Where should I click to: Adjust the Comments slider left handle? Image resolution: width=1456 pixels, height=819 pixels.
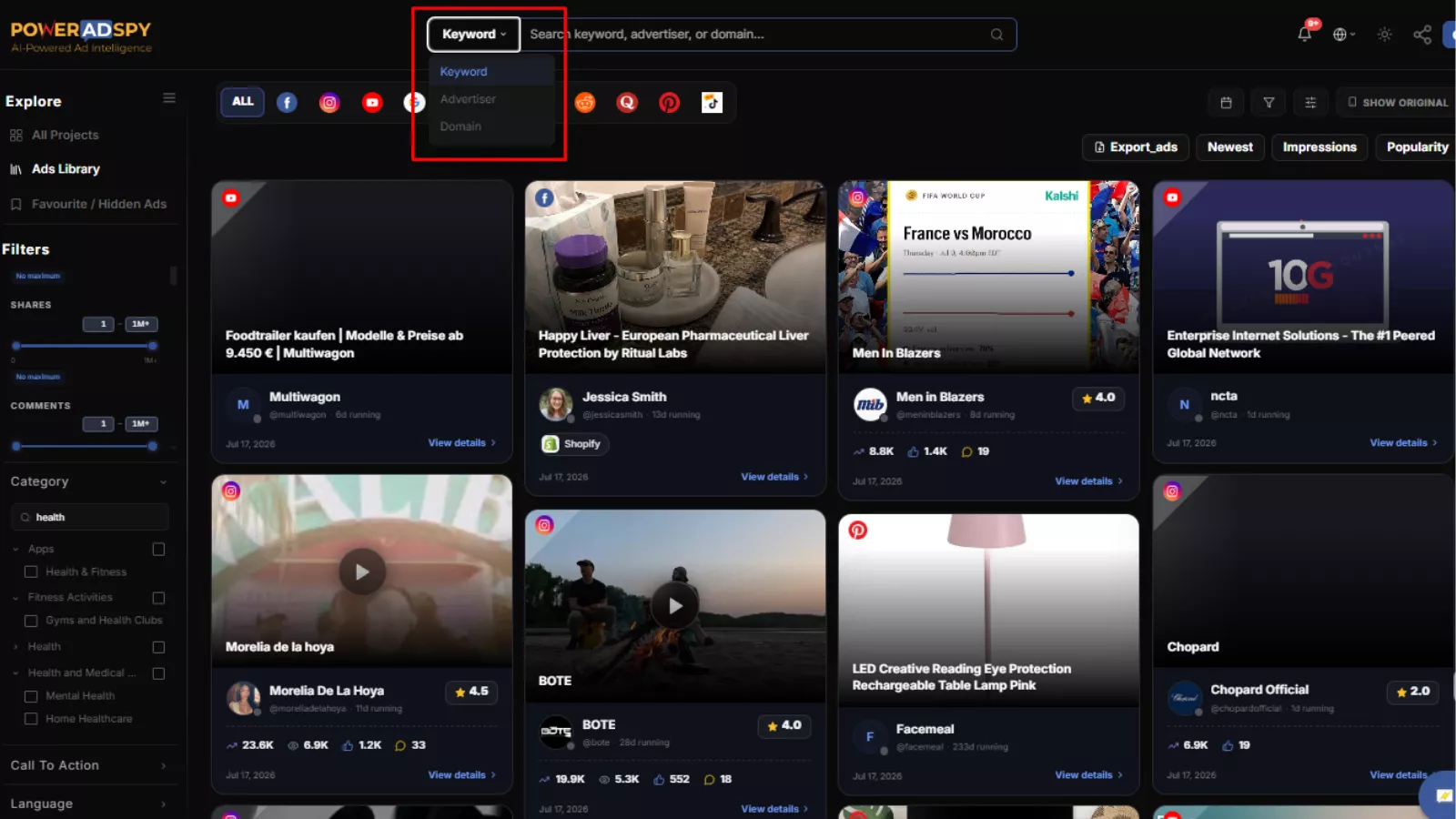pos(16,446)
